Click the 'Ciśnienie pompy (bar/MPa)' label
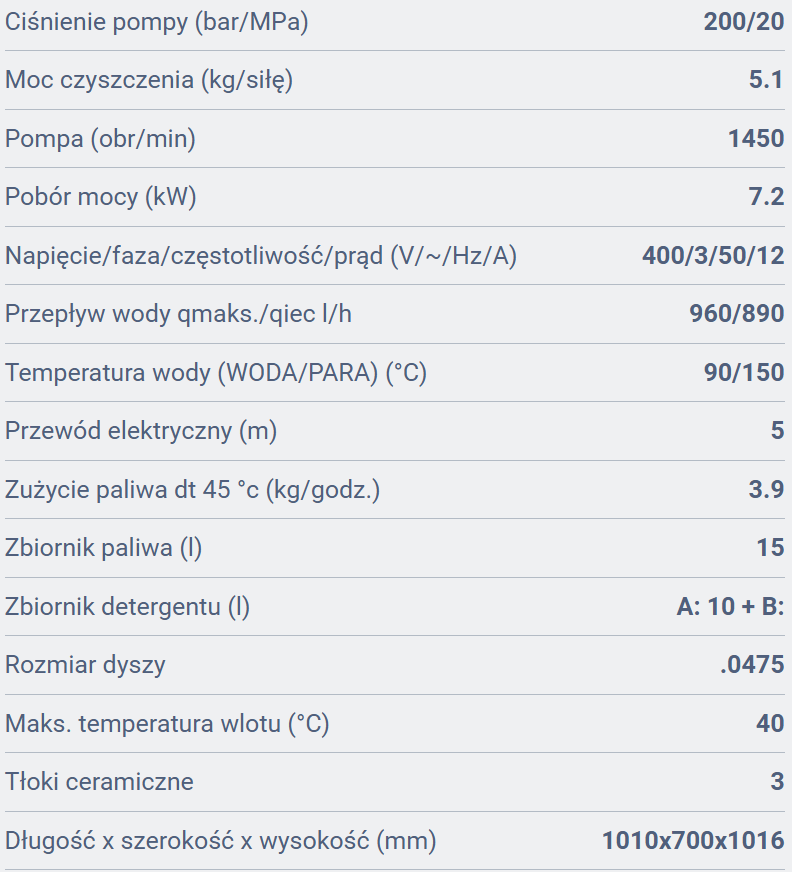Viewport: 792px width, 872px height. (156, 22)
